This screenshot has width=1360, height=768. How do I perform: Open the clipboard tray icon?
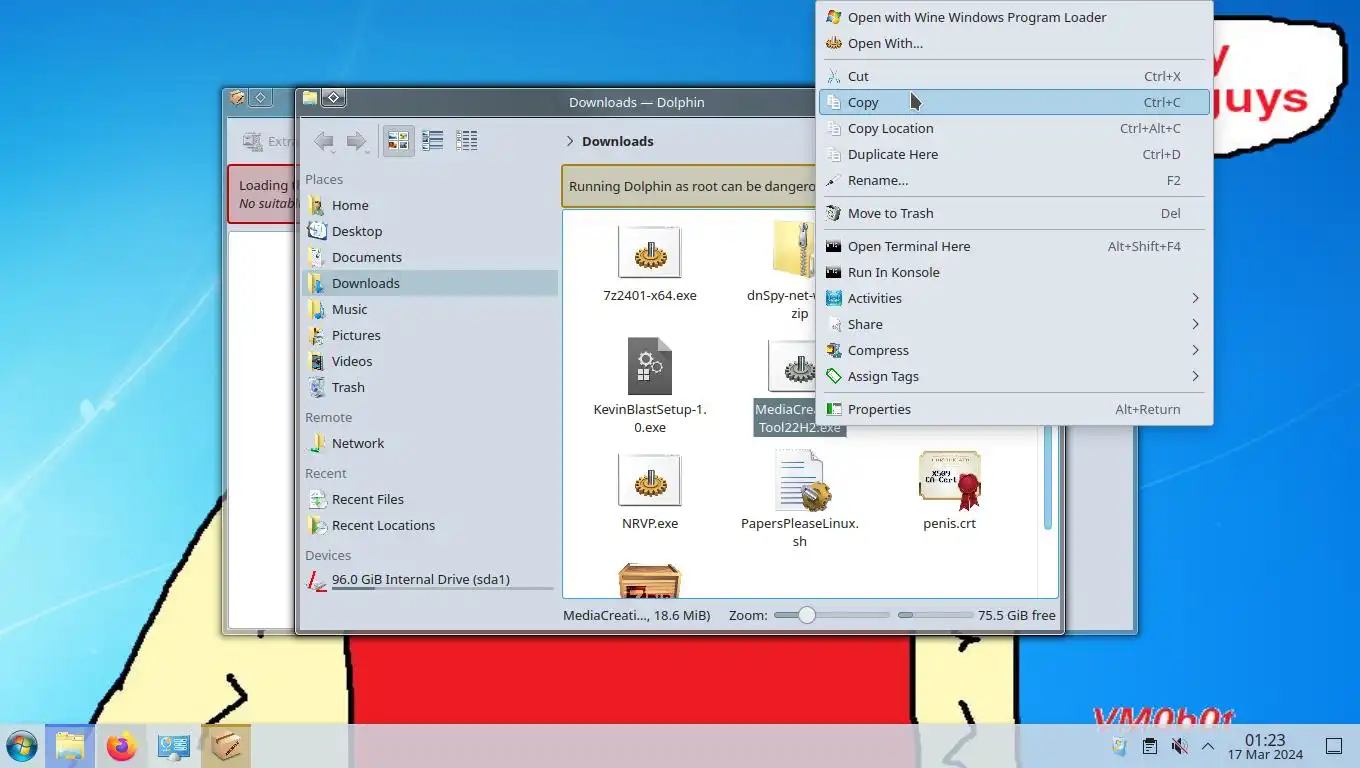point(1150,746)
